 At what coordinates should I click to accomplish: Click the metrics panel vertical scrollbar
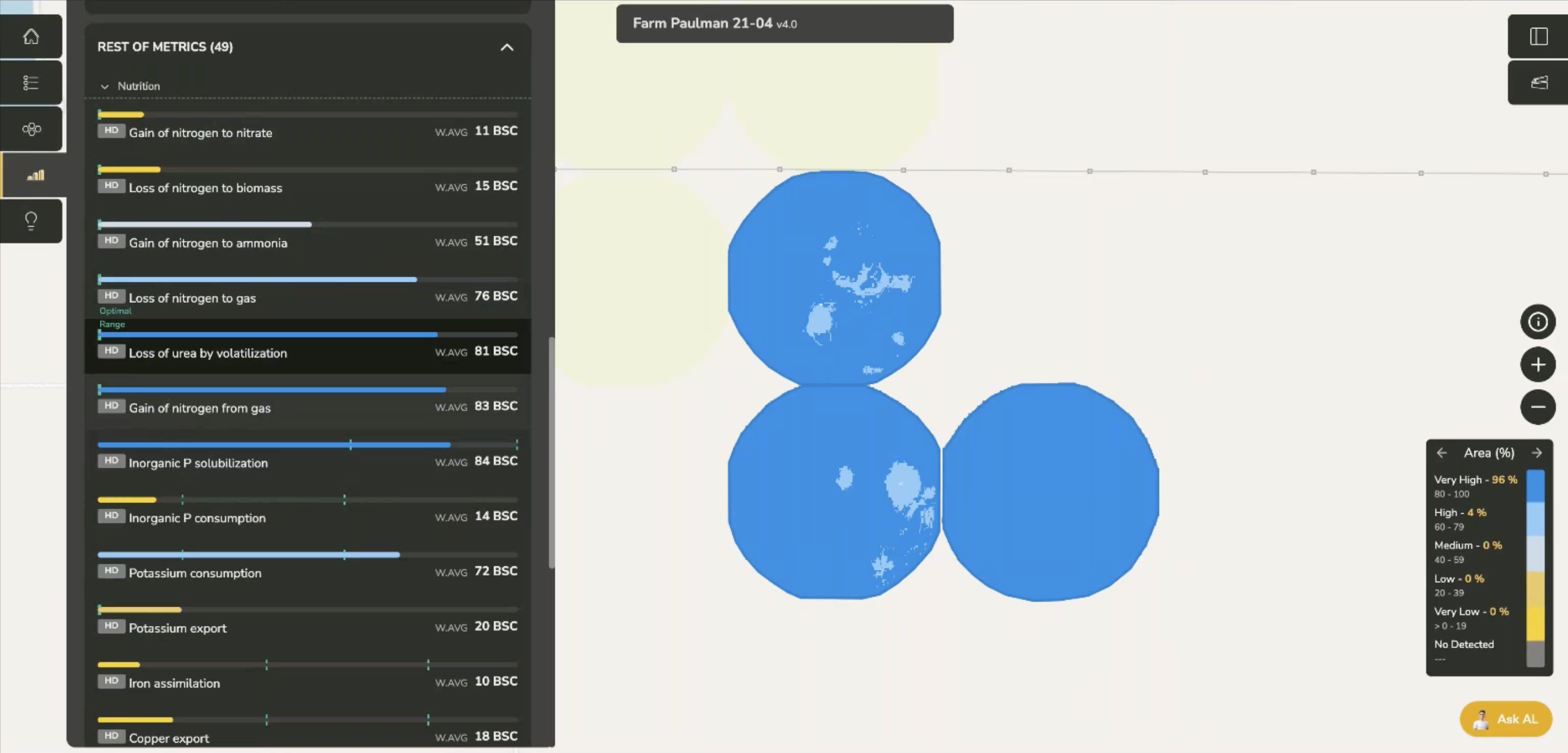click(x=551, y=452)
